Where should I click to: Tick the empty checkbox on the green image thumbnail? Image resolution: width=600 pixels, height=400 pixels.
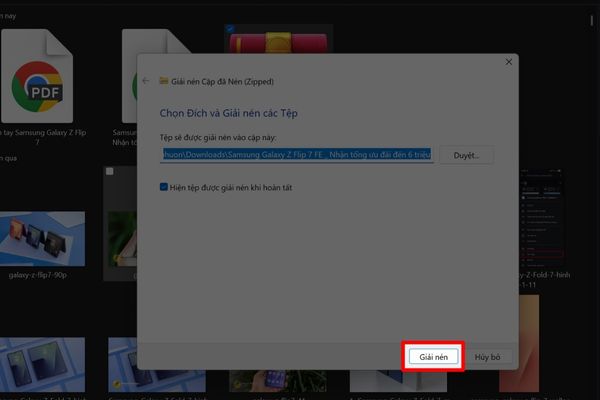109,171
